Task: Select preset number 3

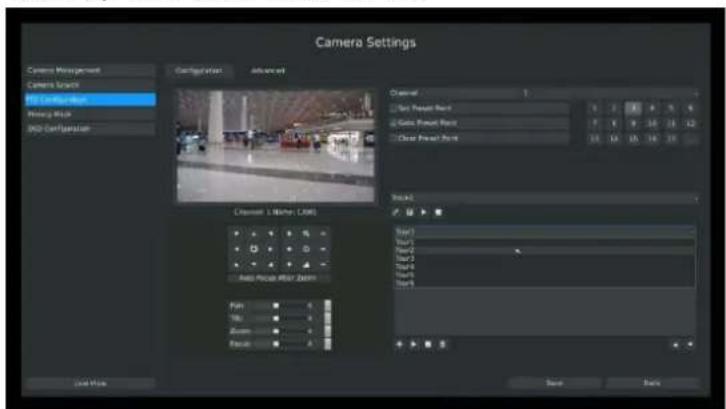Action: [x=633, y=108]
